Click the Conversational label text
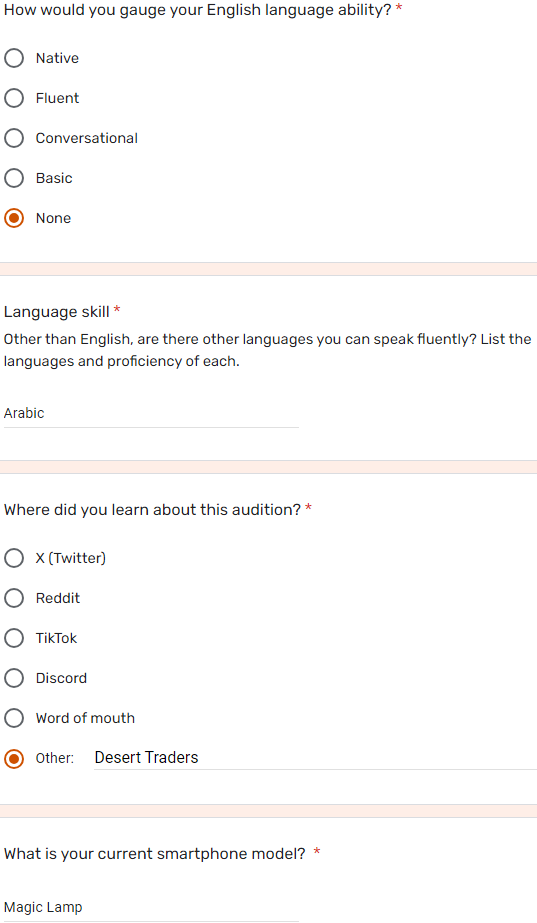The image size is (537, 923). click(x=87, y=138)
